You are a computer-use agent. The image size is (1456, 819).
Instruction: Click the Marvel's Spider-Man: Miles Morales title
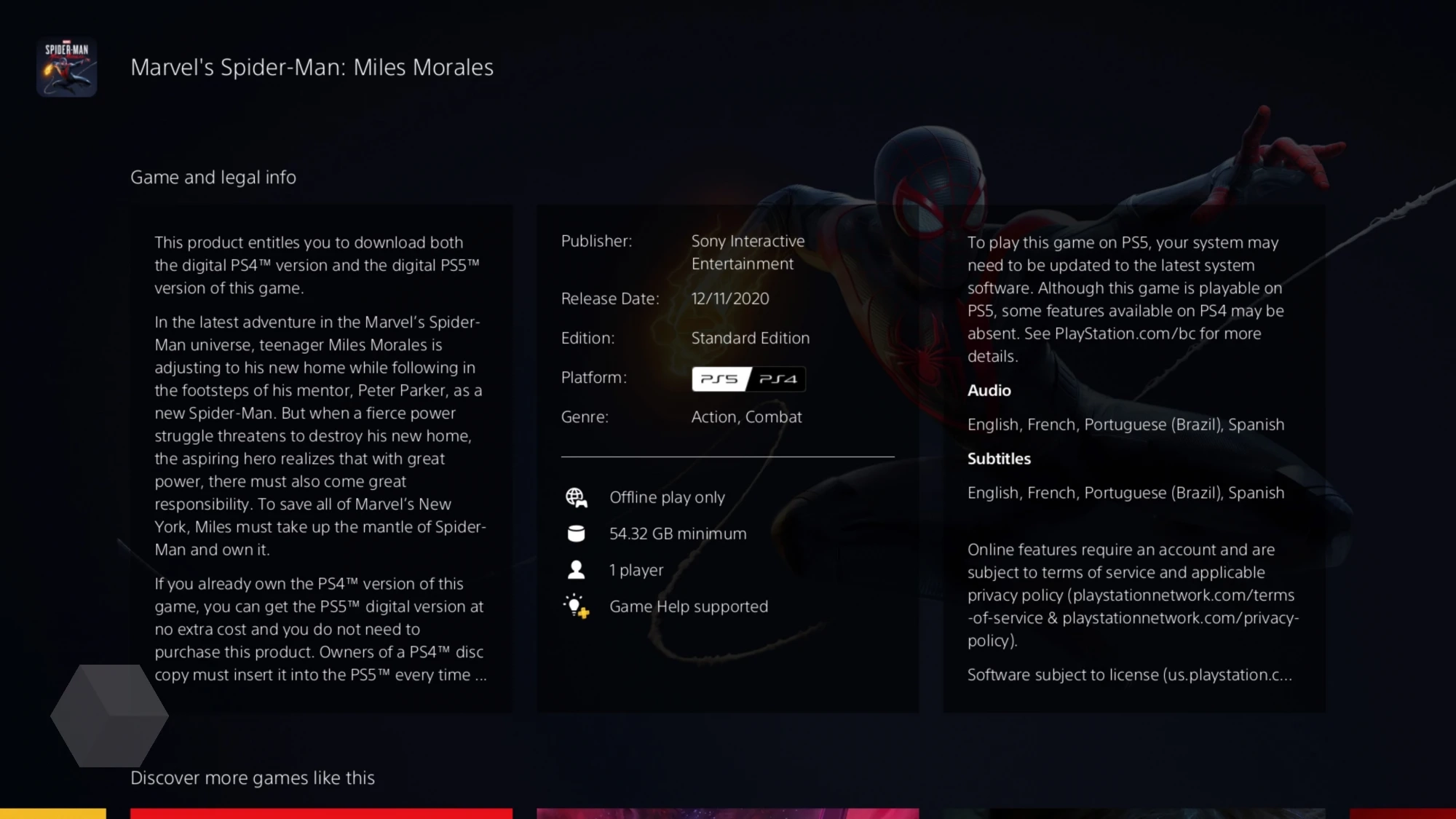tap(312, 67)
